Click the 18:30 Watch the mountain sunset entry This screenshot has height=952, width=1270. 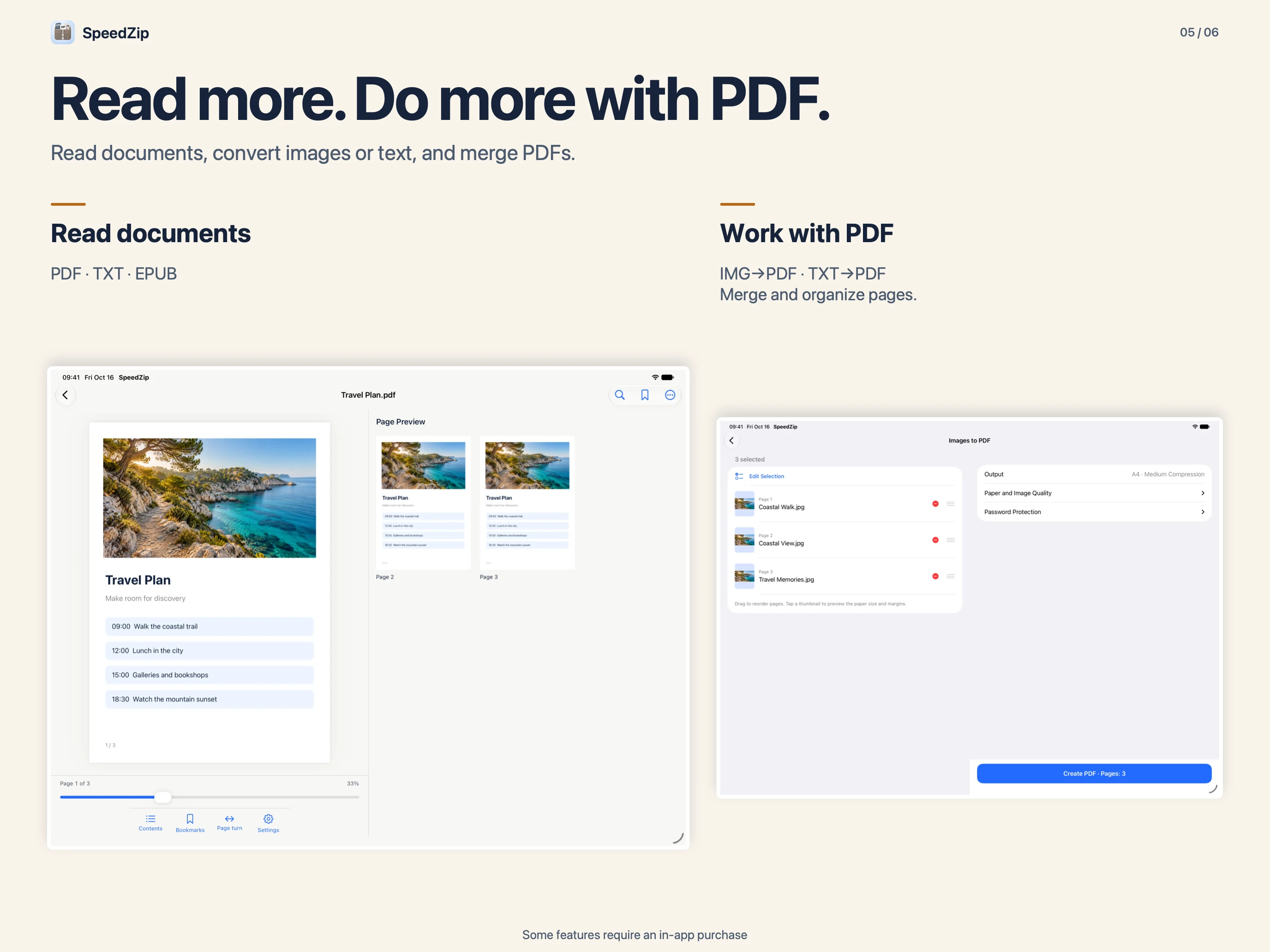210,699
